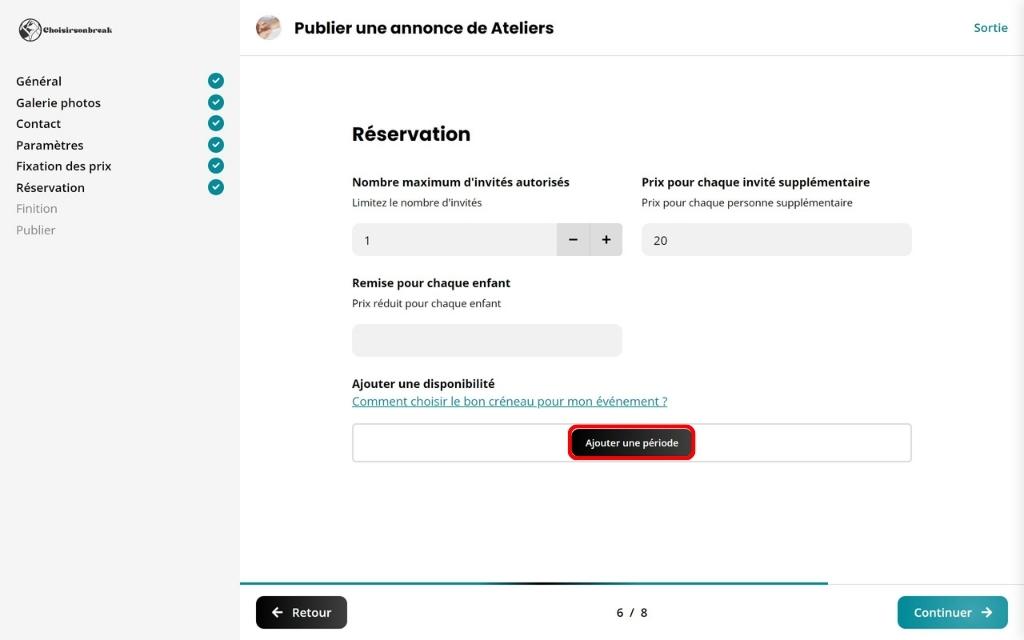Click the extra guest price field
Viewport: 1024px width, 640px height.
(776, 240)
